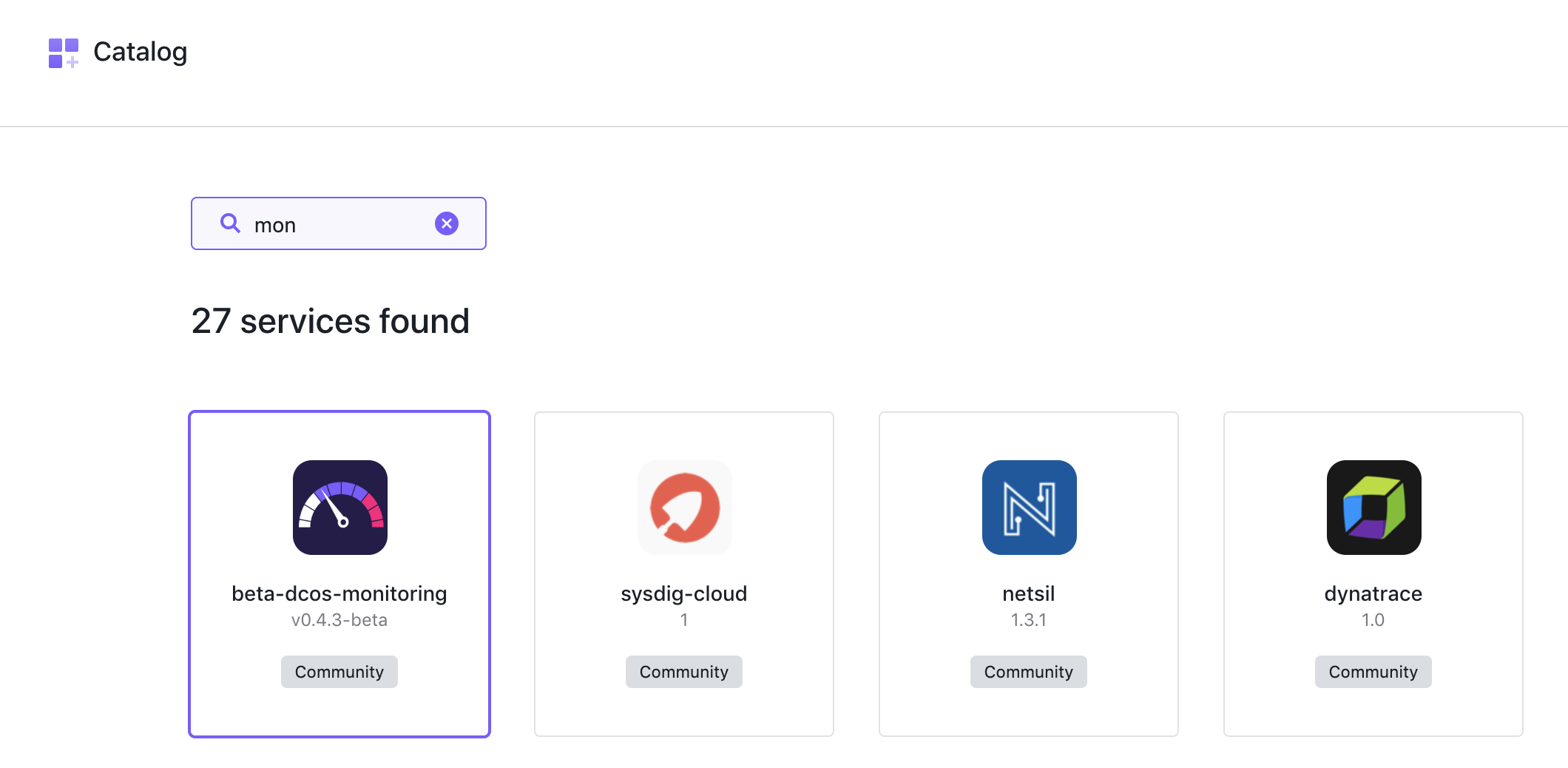Clear the search field with X button
This screenshot has width=1568, height=768.
tap(447, 223)
